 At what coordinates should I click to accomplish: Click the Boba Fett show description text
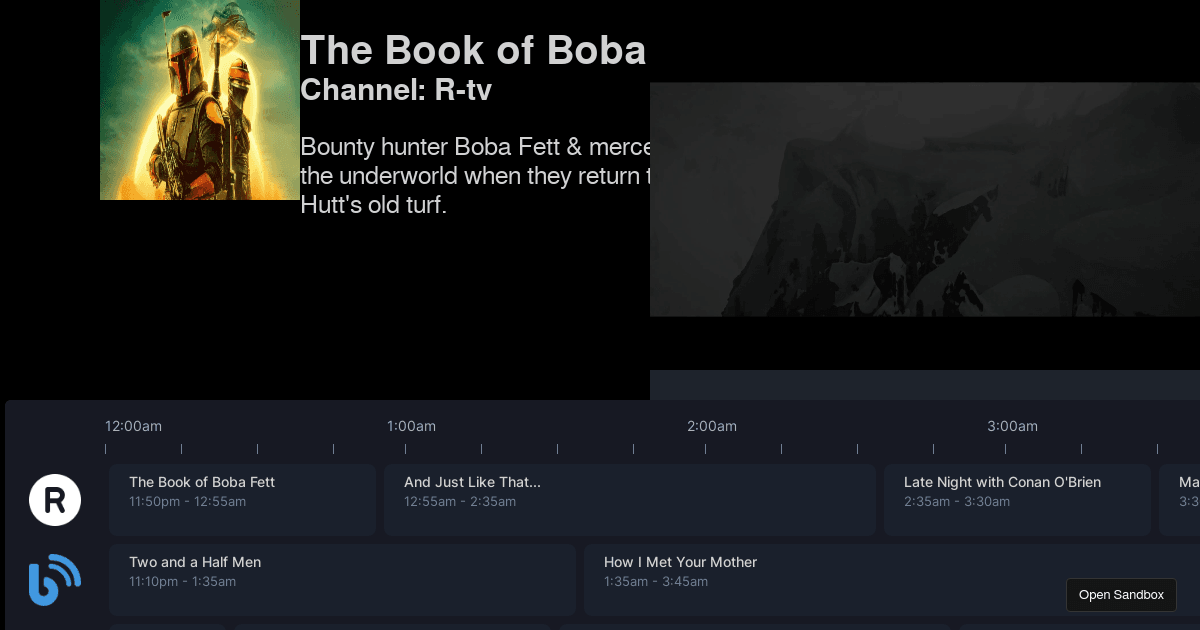(475, 176)
